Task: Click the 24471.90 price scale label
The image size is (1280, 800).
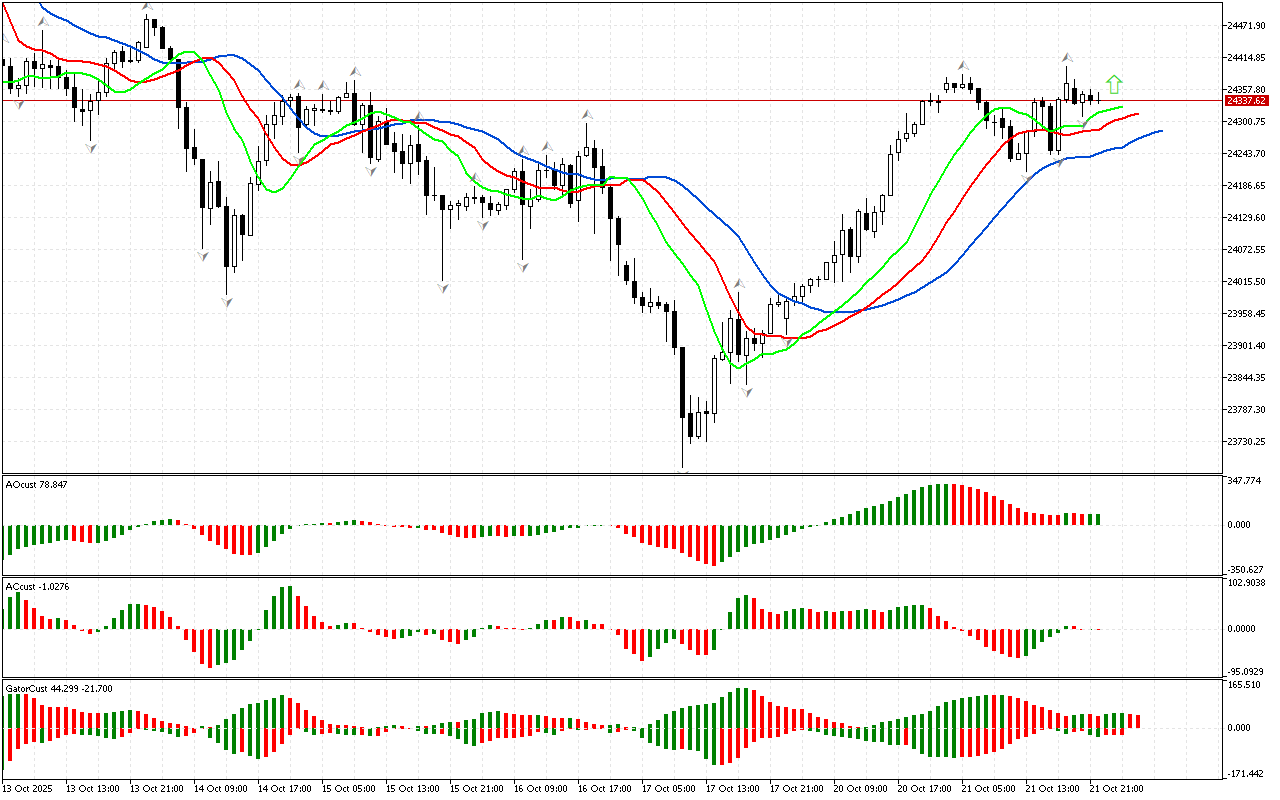Action: [x=1246, y=26]
